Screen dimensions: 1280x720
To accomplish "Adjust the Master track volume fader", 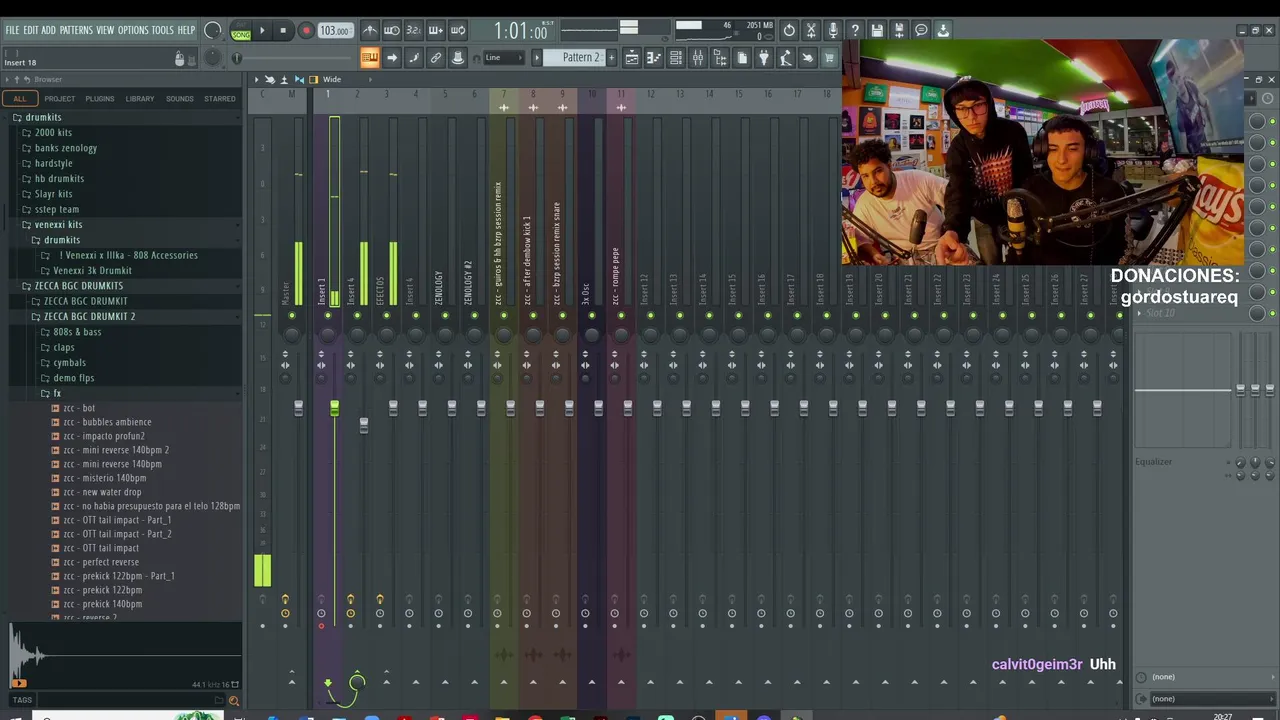I will [298, 408].
